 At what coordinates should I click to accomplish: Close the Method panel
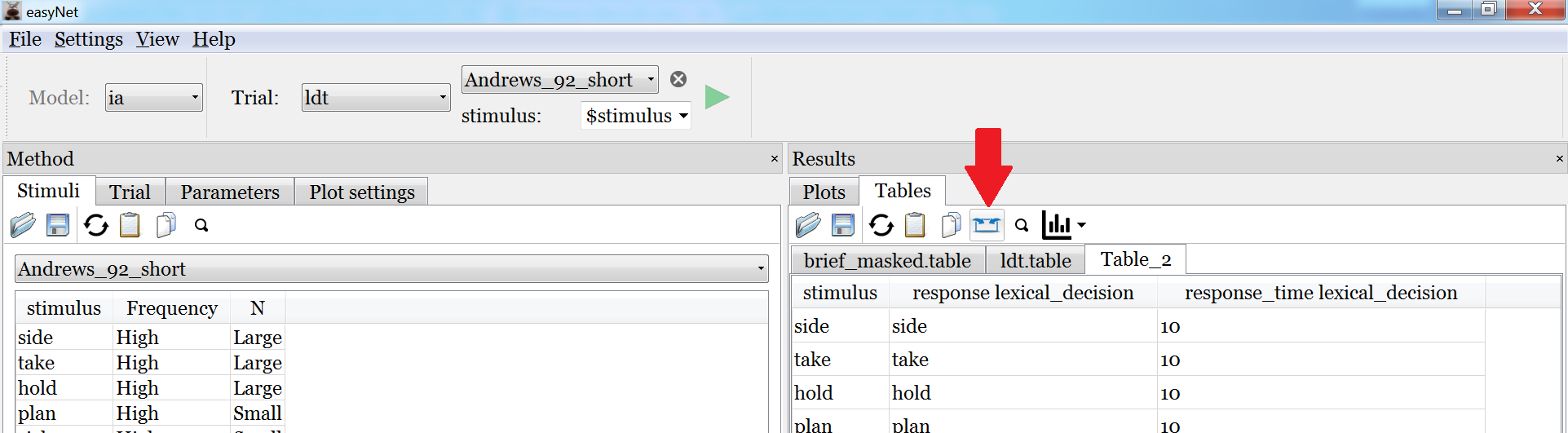tap(774, 159)
